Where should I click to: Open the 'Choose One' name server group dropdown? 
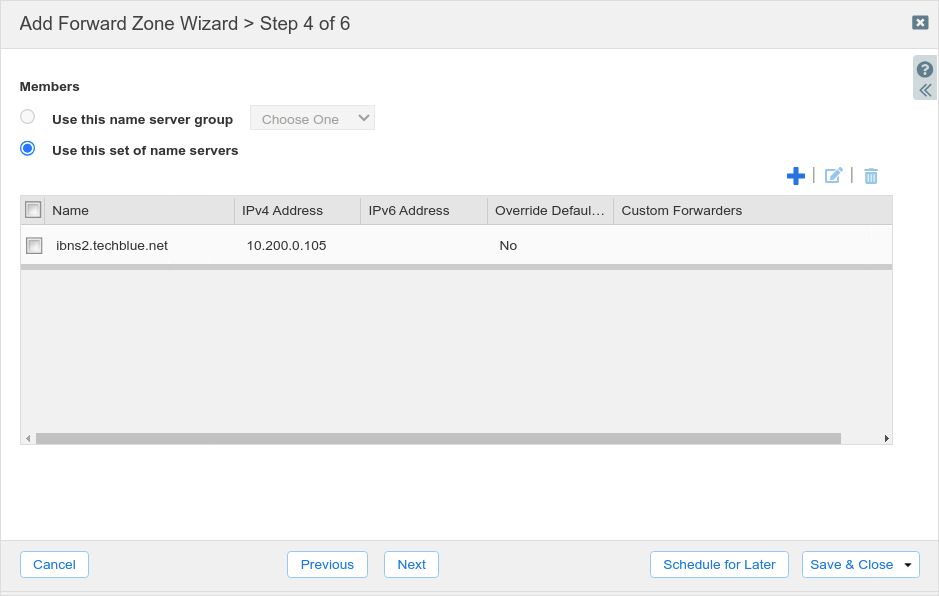(312, 119)
